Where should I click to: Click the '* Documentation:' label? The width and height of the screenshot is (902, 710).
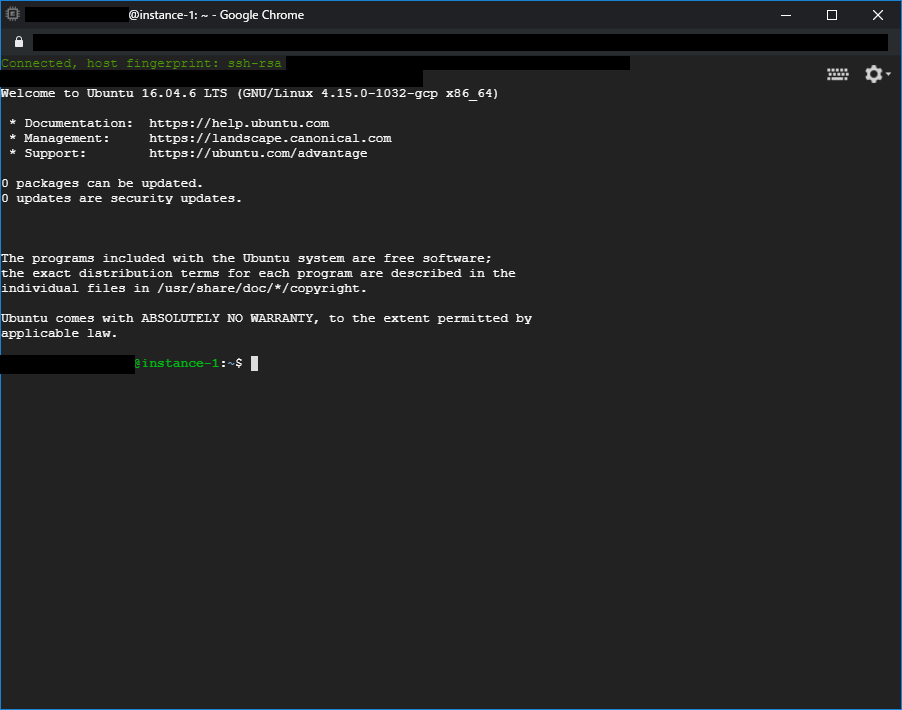tap(71, 123)
